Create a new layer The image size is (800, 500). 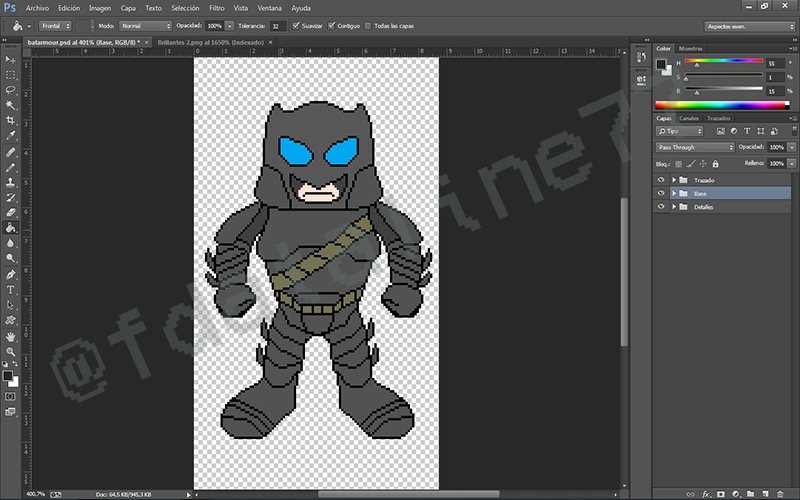pos(765,494)
